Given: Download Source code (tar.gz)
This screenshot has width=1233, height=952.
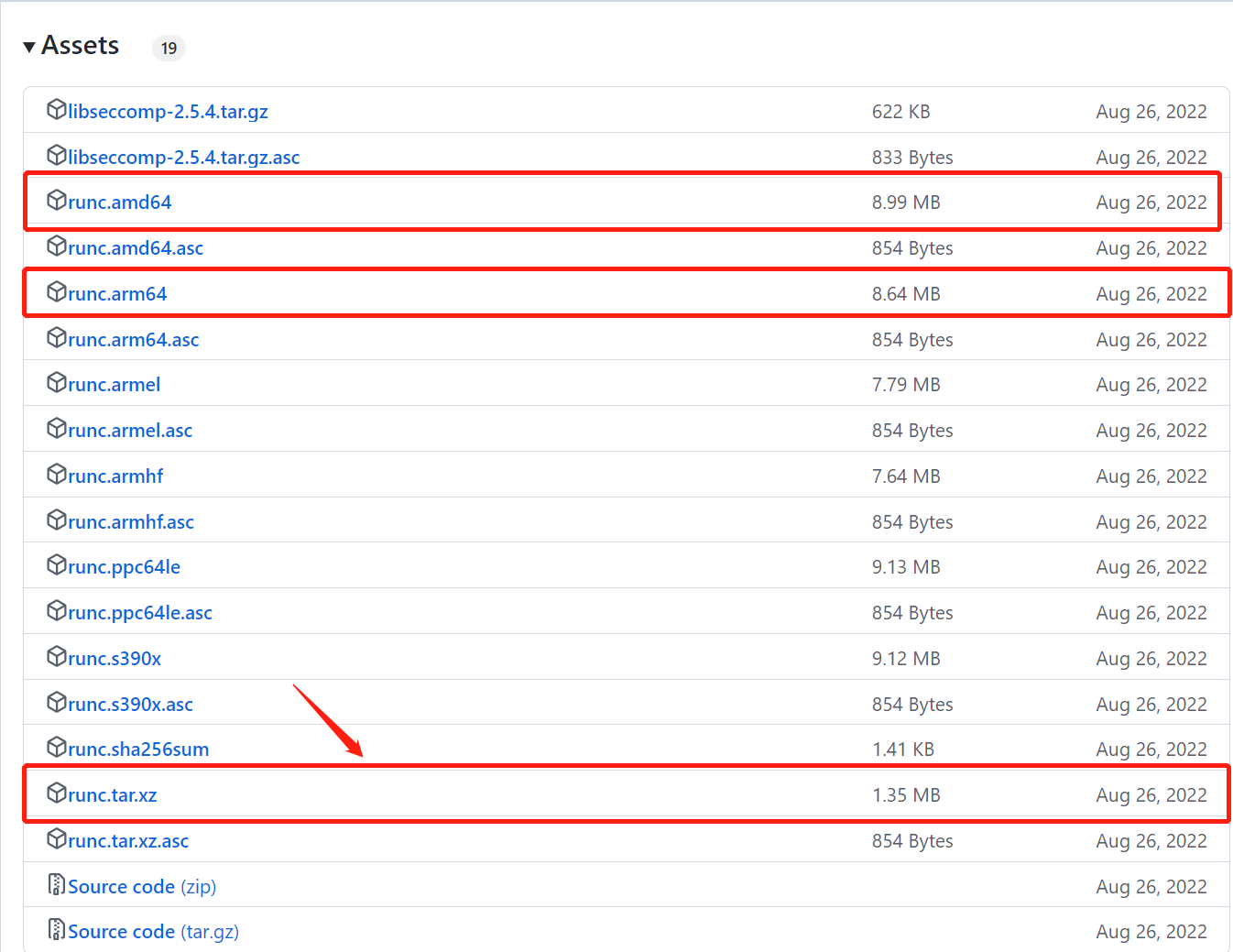Looking at the screenshot, I should pyautogui.click(x=154, y=932).
